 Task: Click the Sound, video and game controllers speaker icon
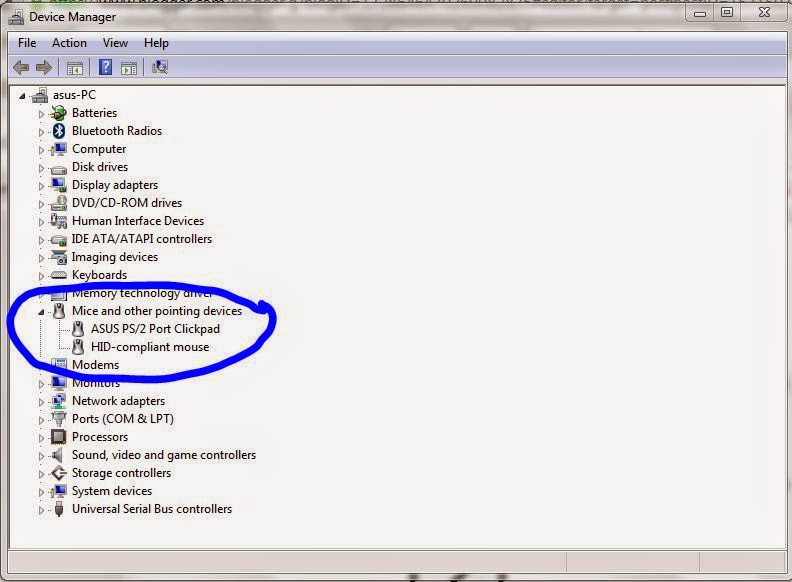pyautogui.click(x=58, y=455)
